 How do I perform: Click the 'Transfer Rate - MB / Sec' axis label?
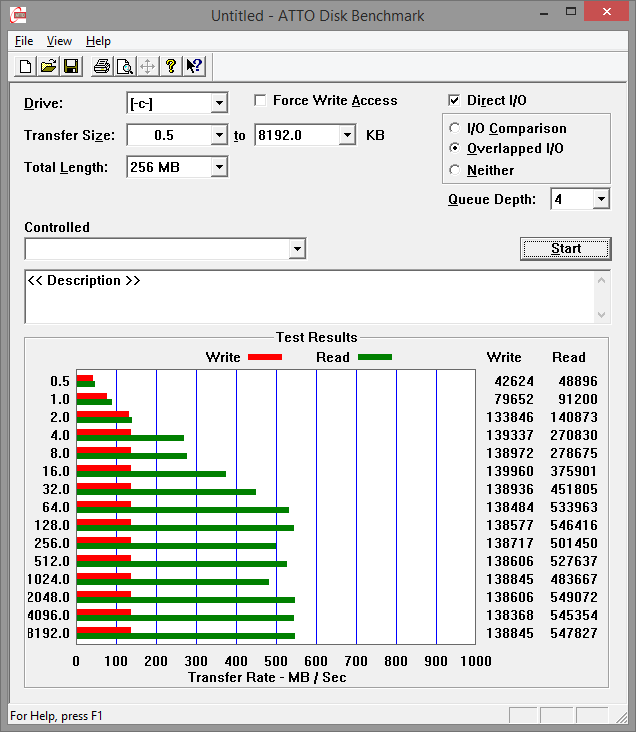(x=267, y=677)
